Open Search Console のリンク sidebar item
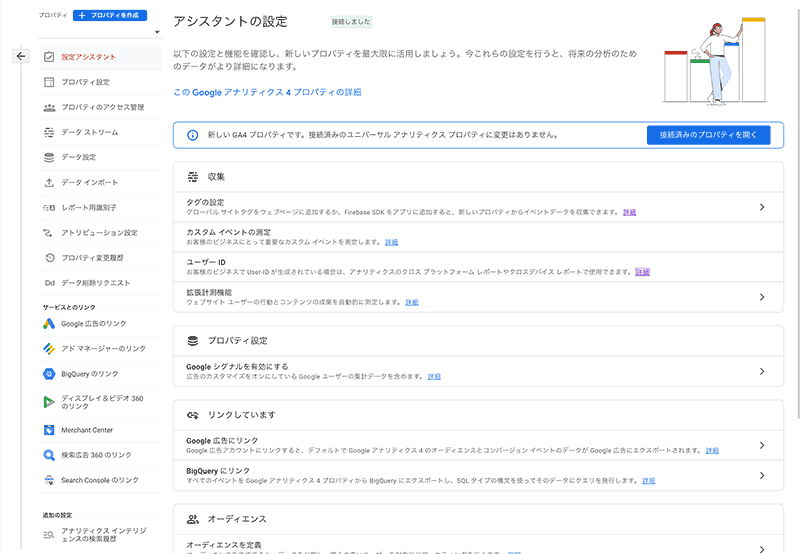Image resolution: width=800 pixels, height=554 pixels. point(100,480)
